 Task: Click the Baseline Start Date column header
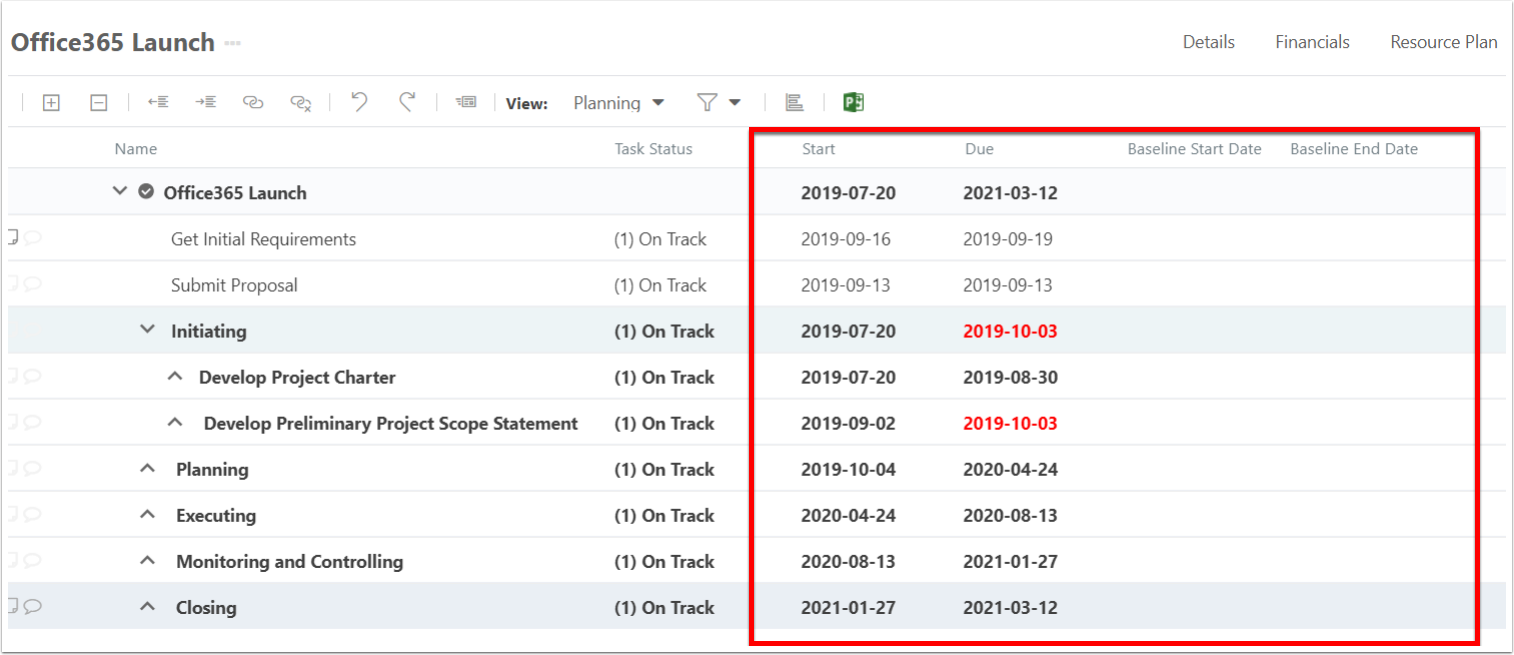pyautogui.click(x=1194, y=149)
